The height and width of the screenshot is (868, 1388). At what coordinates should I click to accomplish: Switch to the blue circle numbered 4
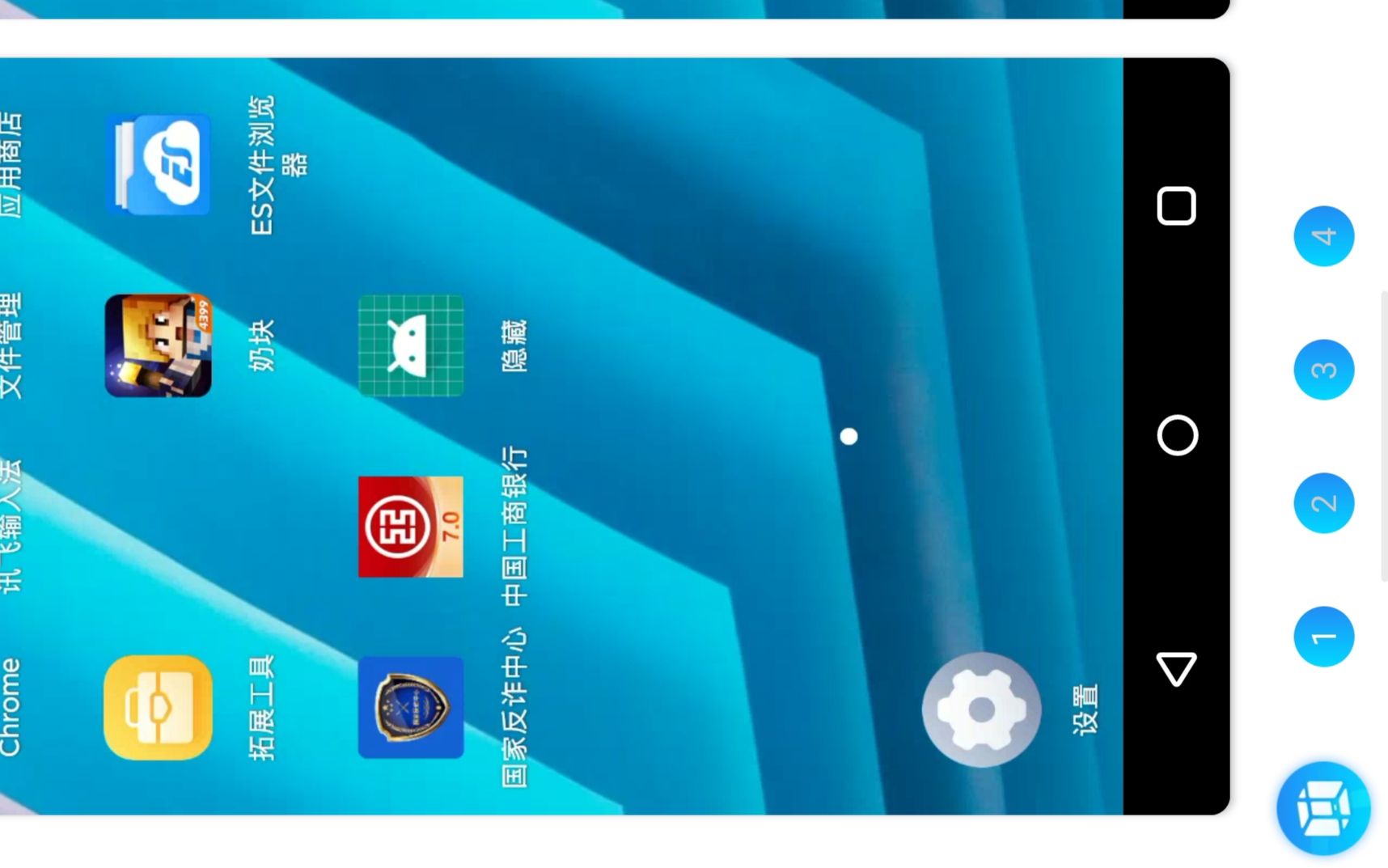coord(1323,236)
